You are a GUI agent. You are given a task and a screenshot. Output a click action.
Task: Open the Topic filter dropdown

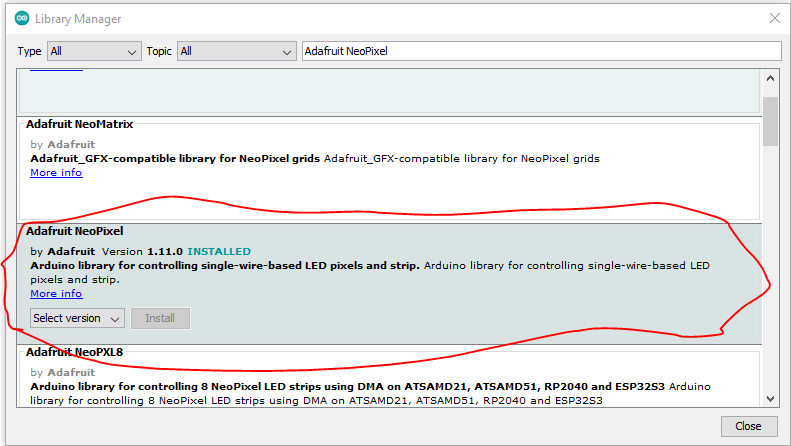(x=237, y=51)
